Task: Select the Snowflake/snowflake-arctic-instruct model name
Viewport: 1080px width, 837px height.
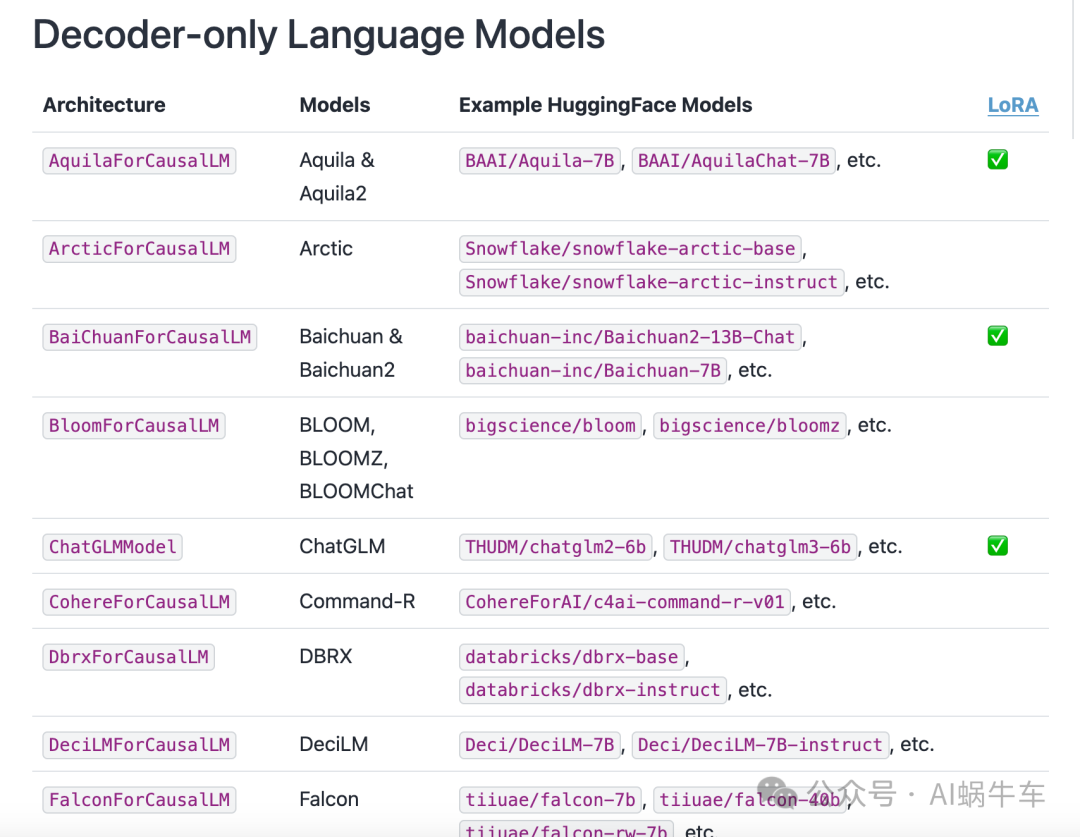Action: (651, 282)
